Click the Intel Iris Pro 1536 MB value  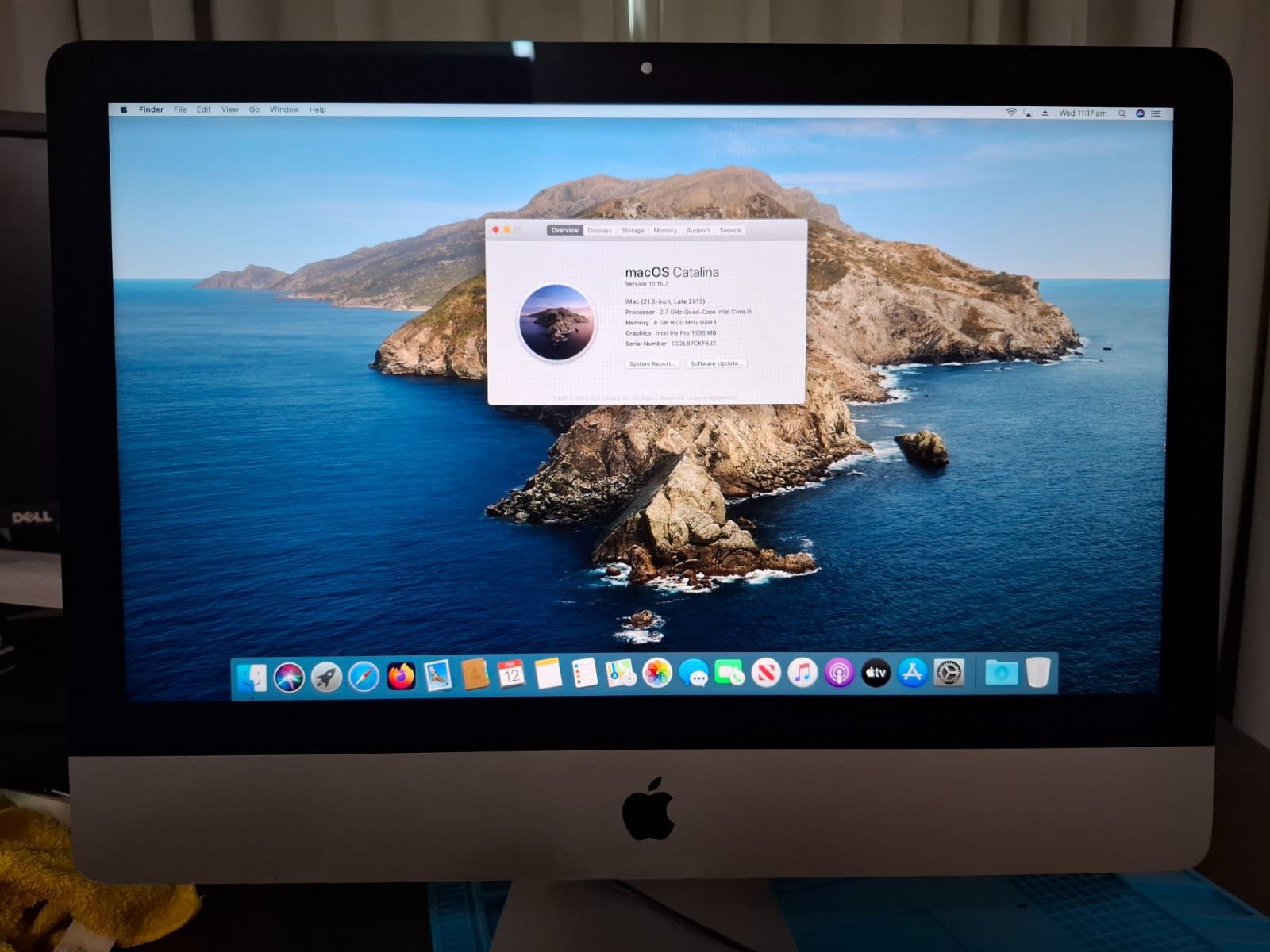pyautogui.click(x=686, y=333)
